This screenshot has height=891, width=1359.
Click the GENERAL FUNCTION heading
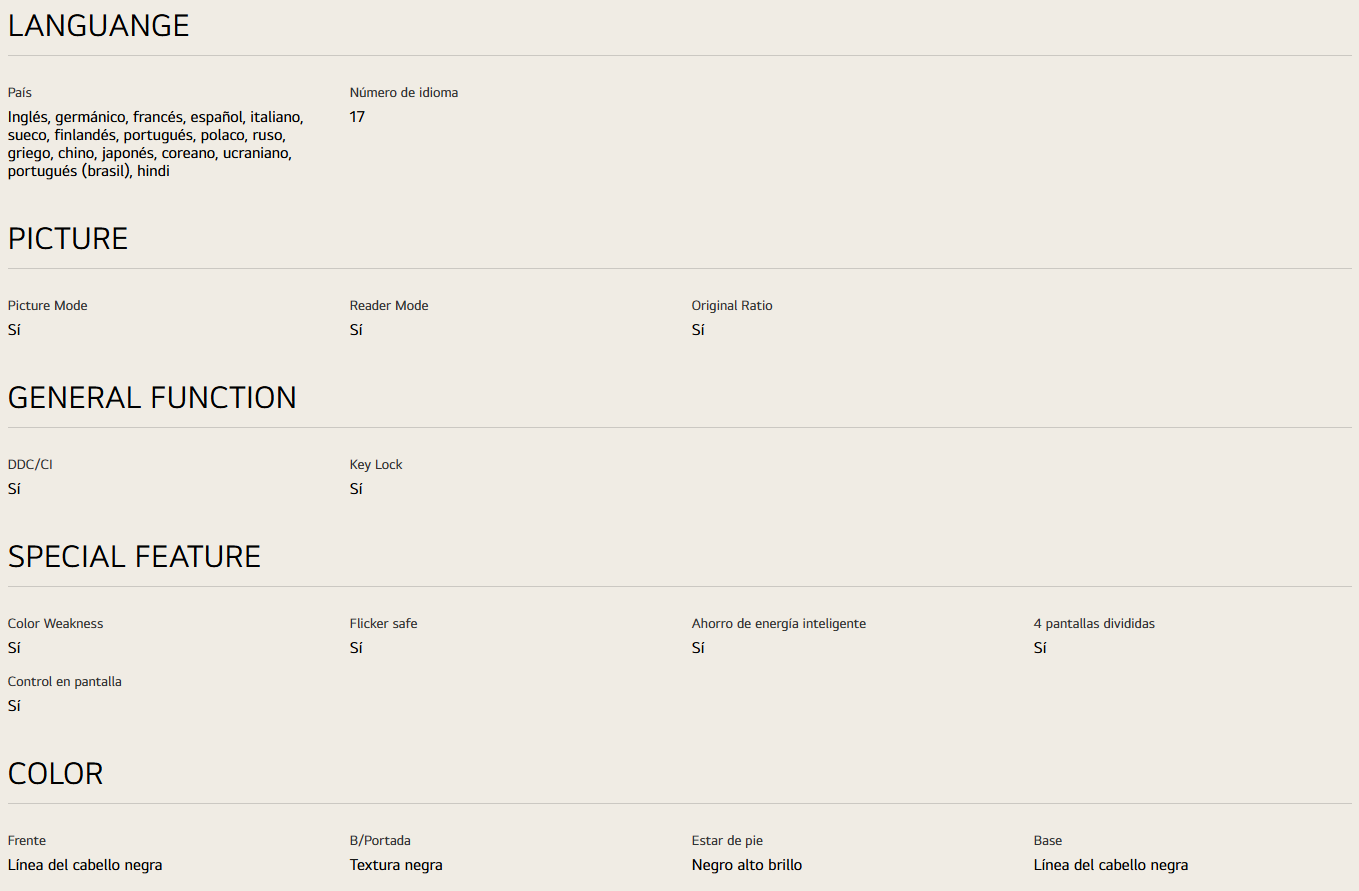point(152,398)
